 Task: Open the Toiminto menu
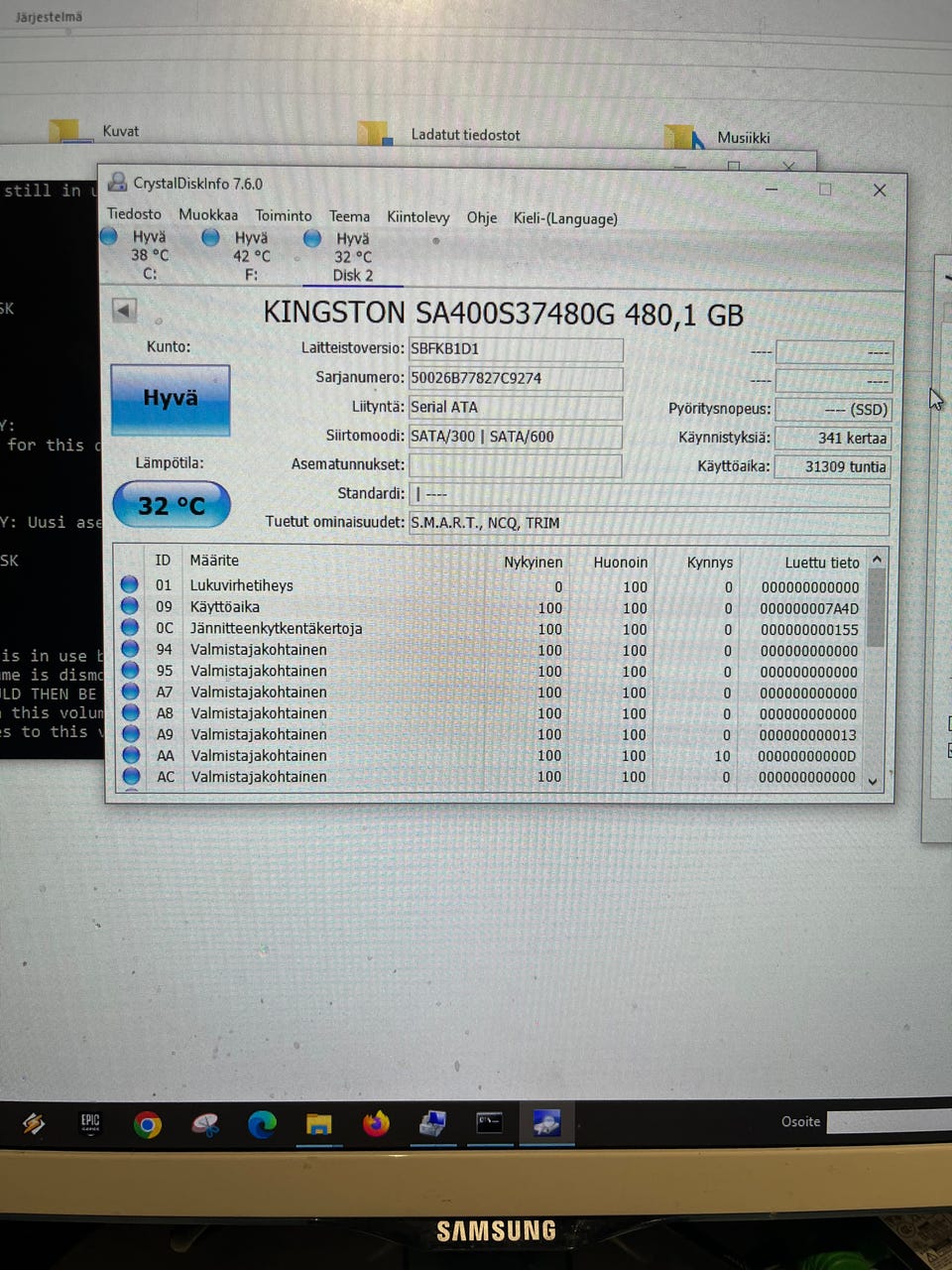click(x=284, y=215)
